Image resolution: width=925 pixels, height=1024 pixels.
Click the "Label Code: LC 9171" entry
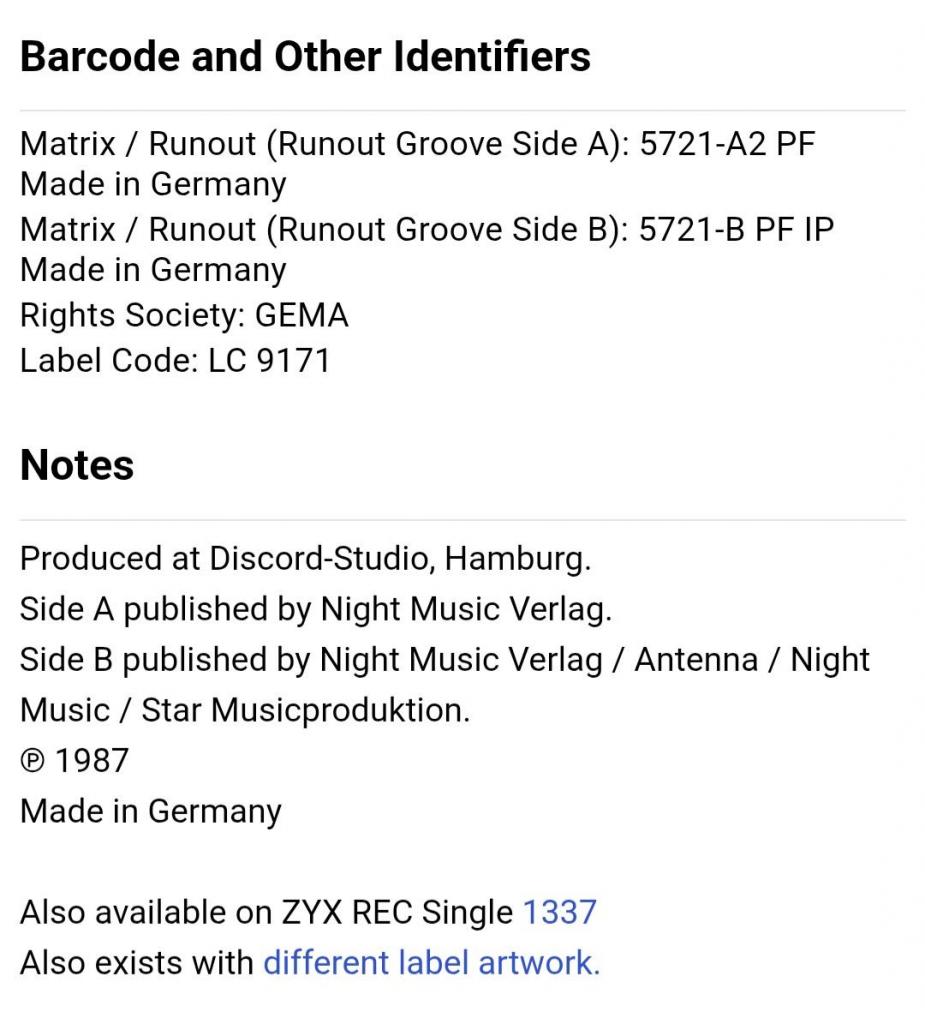[175, 360]
